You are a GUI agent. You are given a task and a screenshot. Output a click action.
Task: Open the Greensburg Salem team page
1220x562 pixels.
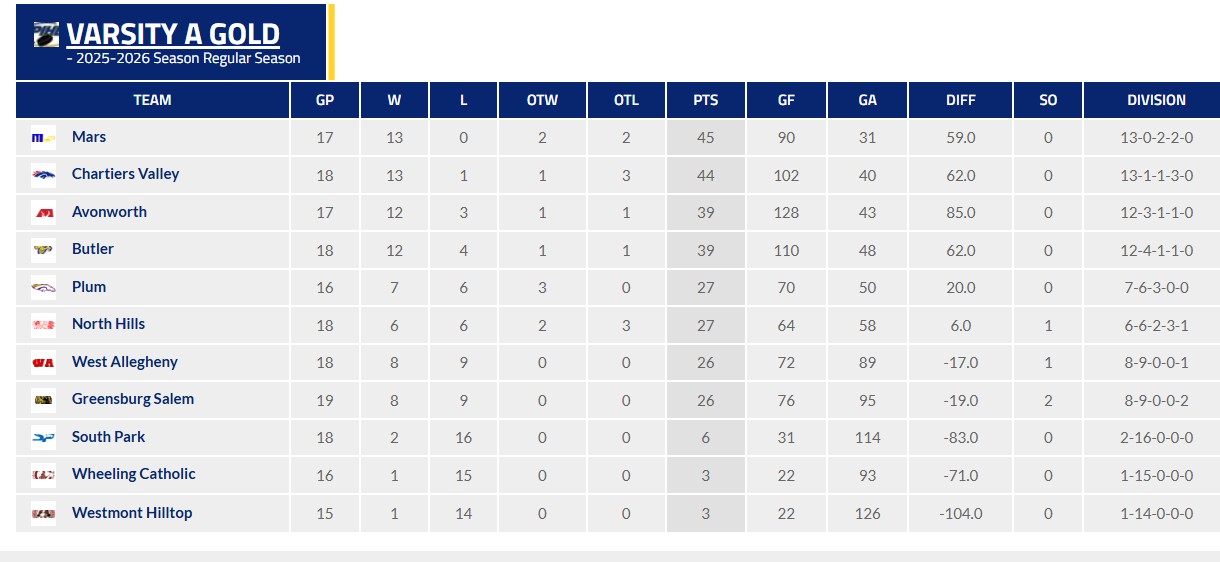(x=133, y=399)
